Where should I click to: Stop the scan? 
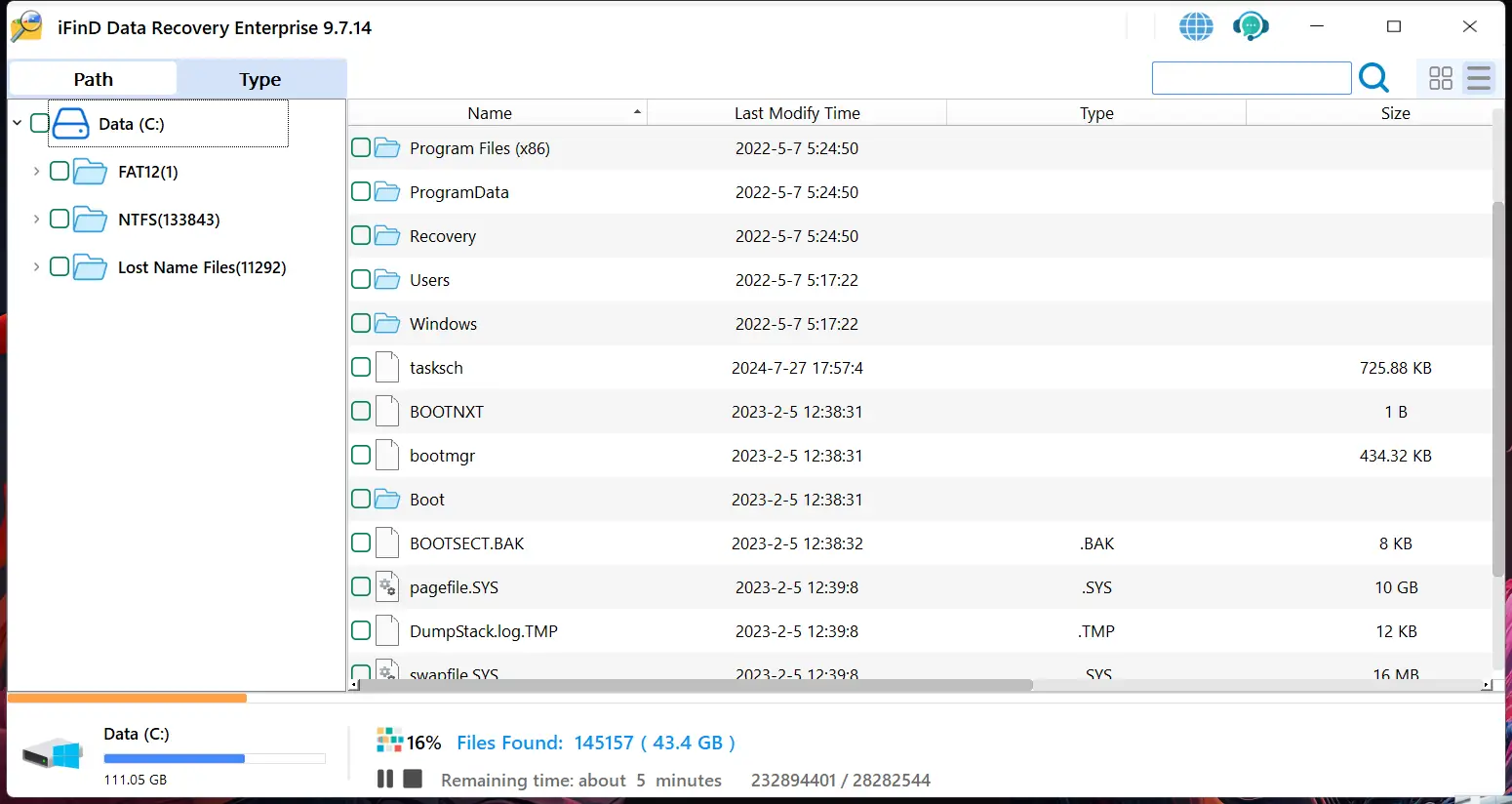[413, 779]
